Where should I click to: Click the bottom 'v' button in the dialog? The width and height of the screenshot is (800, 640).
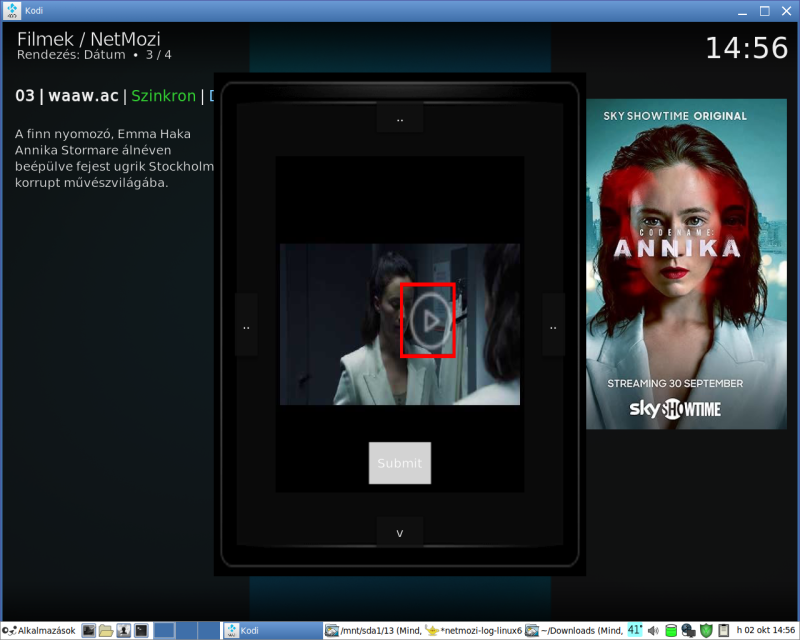pyautogui.click(x=399, y=533)
